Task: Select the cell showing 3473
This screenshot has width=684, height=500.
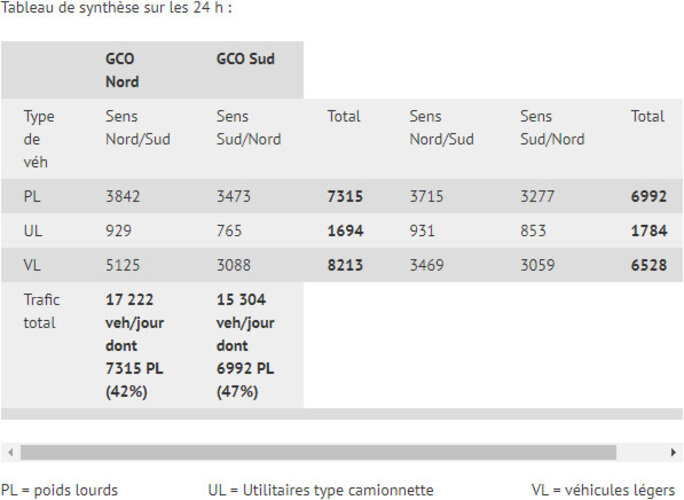Action: [235, 197]
